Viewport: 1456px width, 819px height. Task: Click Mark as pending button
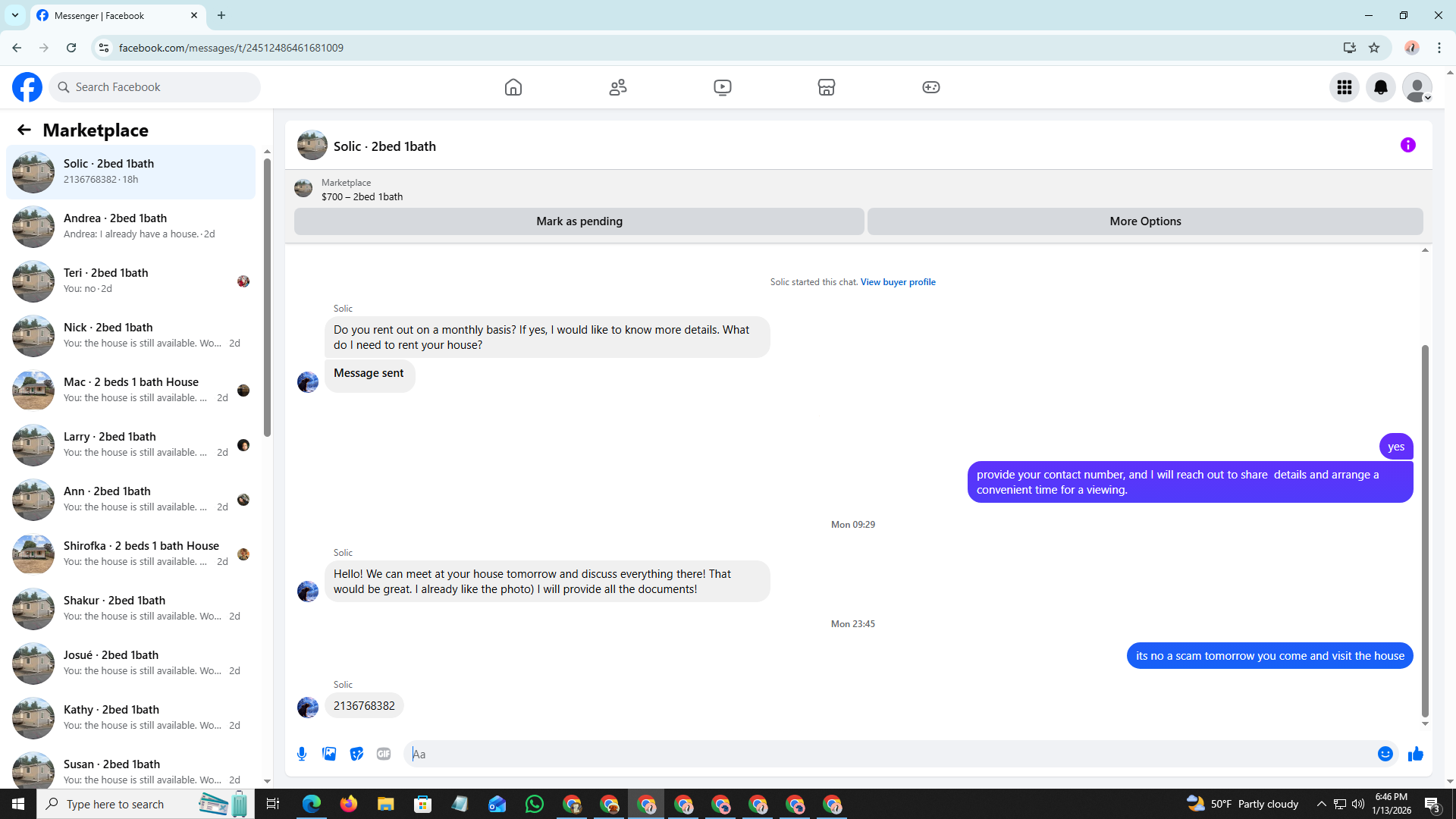[579, 221]
